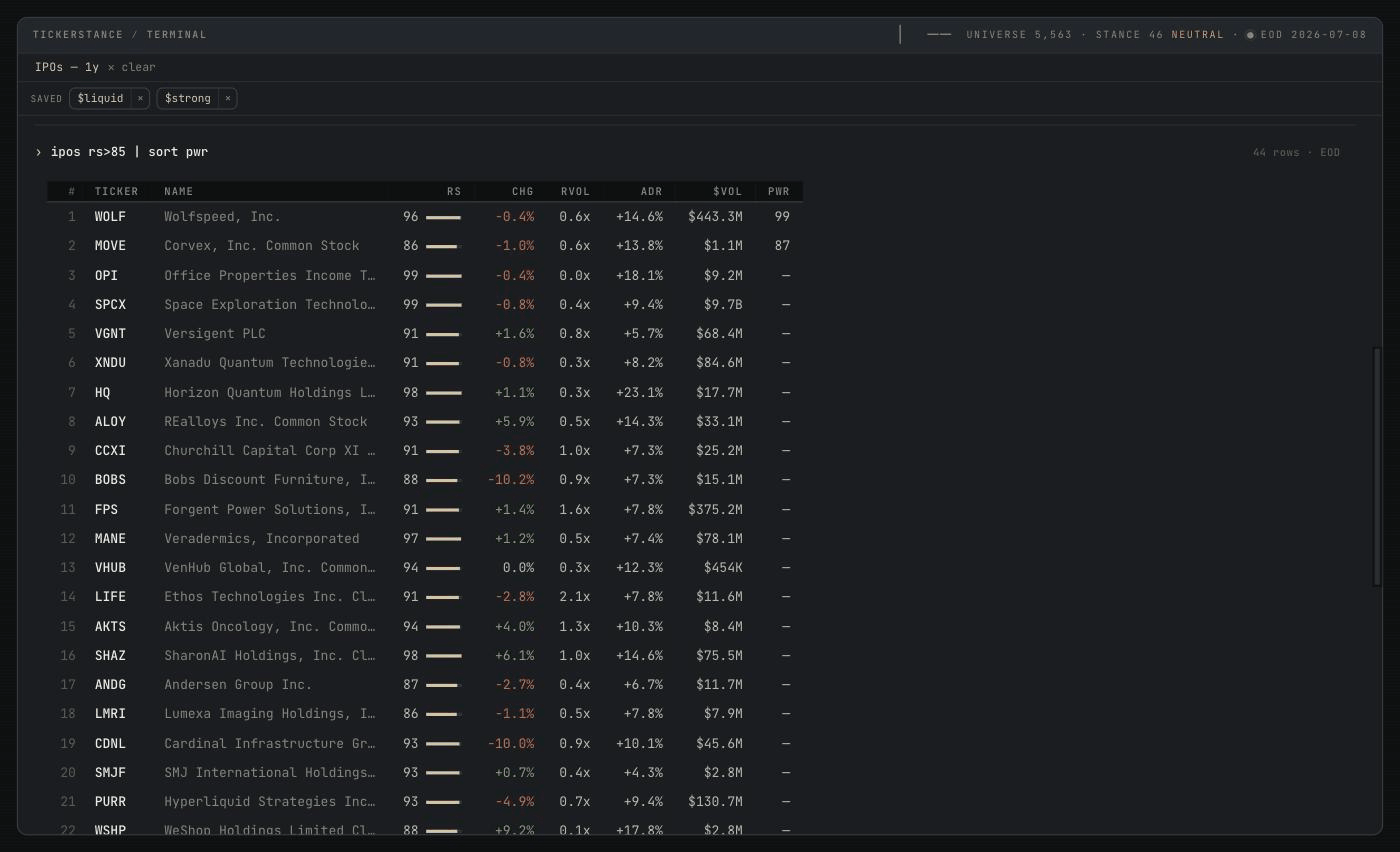1400x852 pixels.
Task: Click the $9.7B volume cell
Action: coord(723,304)
